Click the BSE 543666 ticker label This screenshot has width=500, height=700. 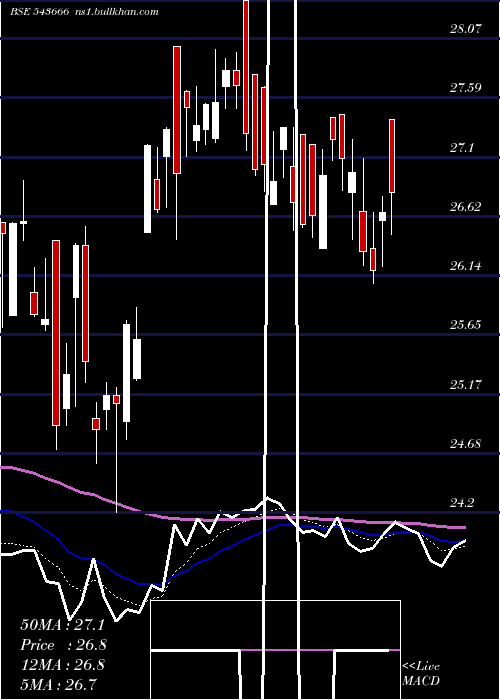40,12
